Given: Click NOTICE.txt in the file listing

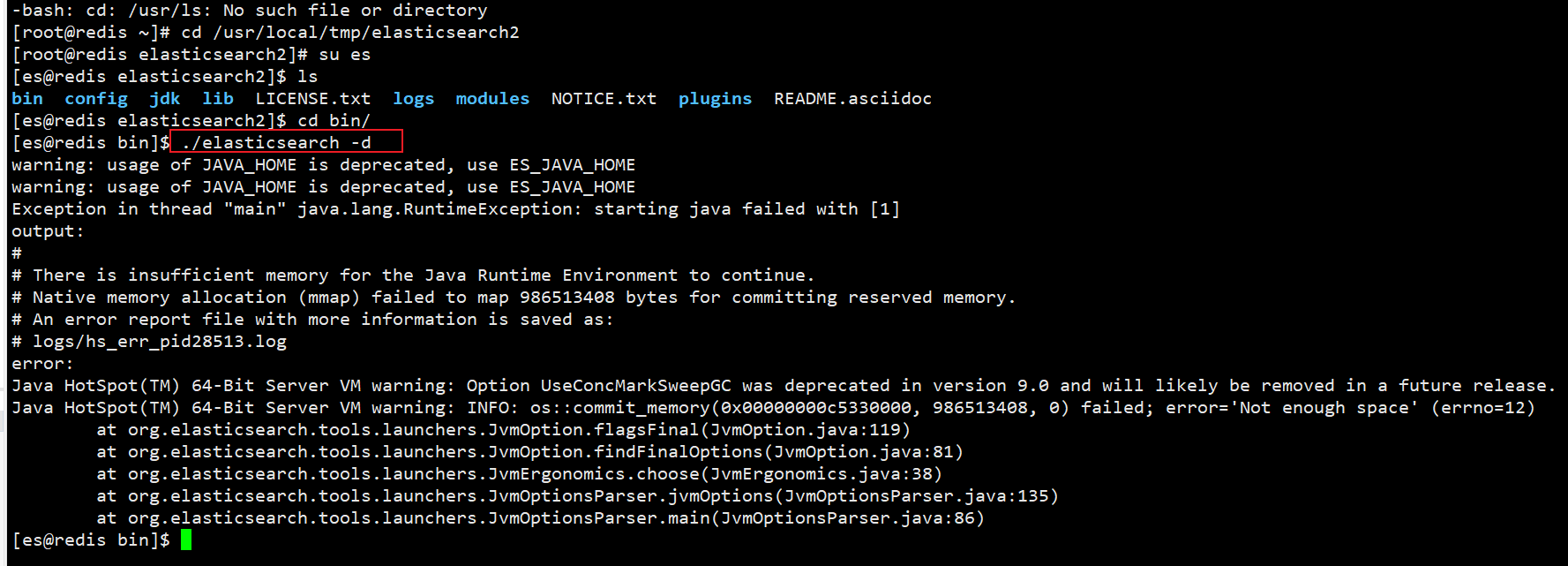Looking at the screenshot, I should click(x=604, y=98).
